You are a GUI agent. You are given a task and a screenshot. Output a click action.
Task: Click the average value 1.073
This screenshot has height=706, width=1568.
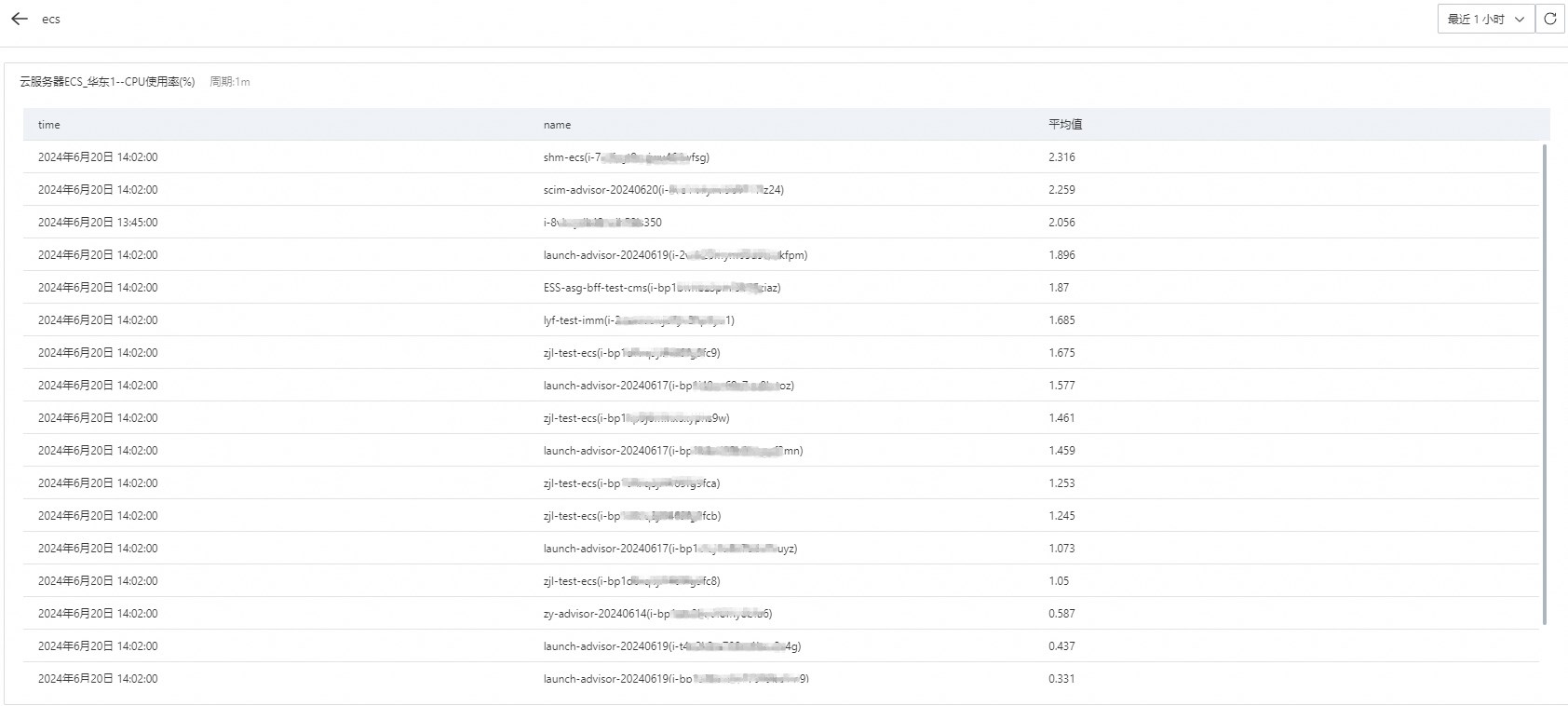(1061, 549)
